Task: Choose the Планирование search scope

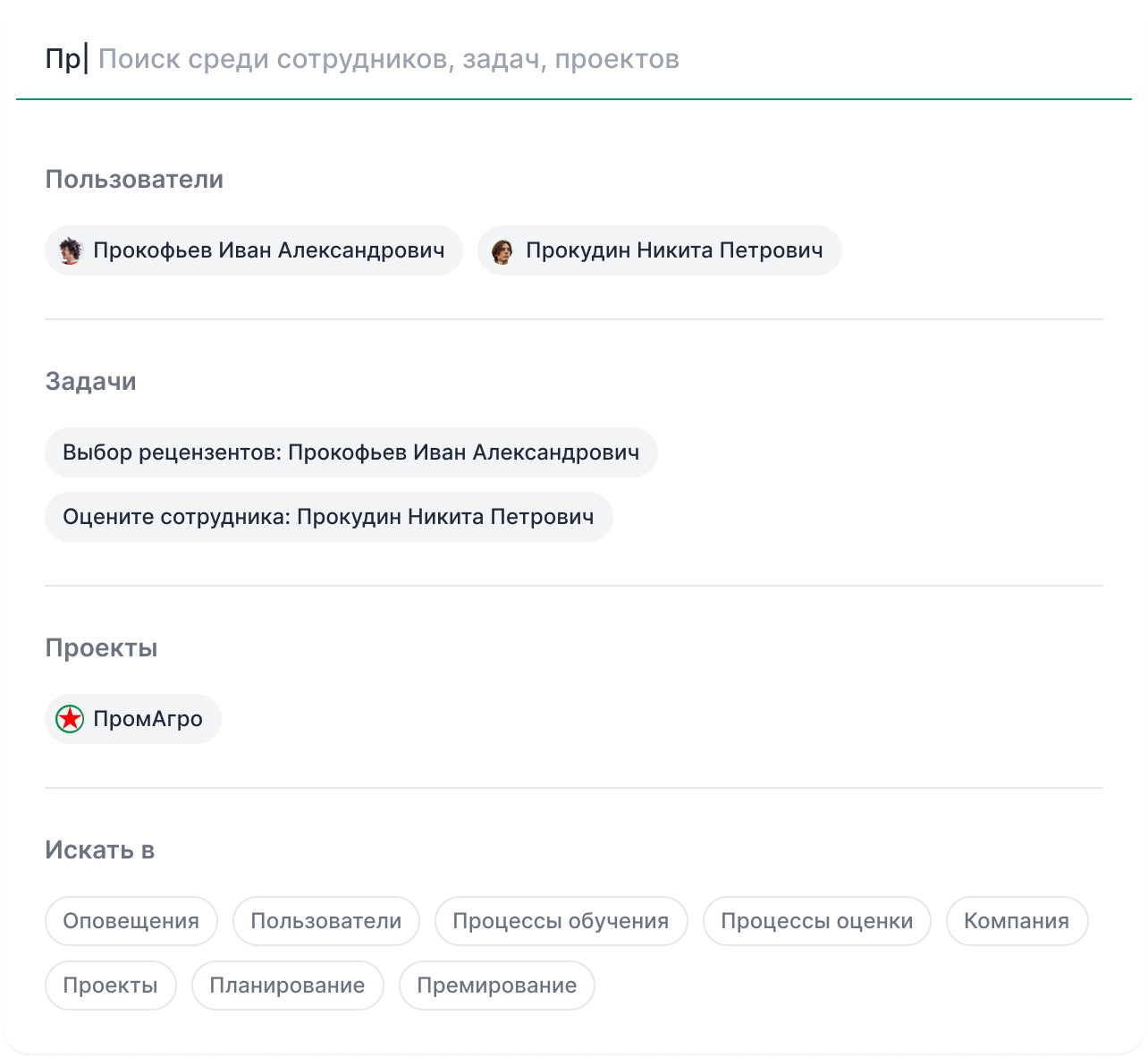Action: pos(287,985)
